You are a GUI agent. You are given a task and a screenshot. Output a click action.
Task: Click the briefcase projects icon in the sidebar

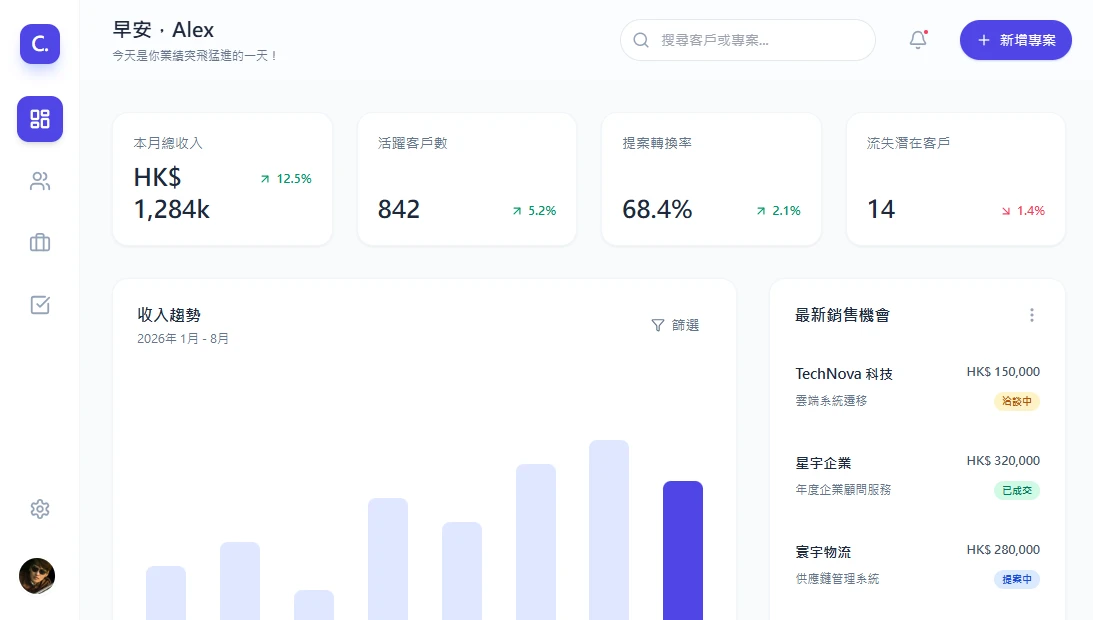click(x=39, y=242)
